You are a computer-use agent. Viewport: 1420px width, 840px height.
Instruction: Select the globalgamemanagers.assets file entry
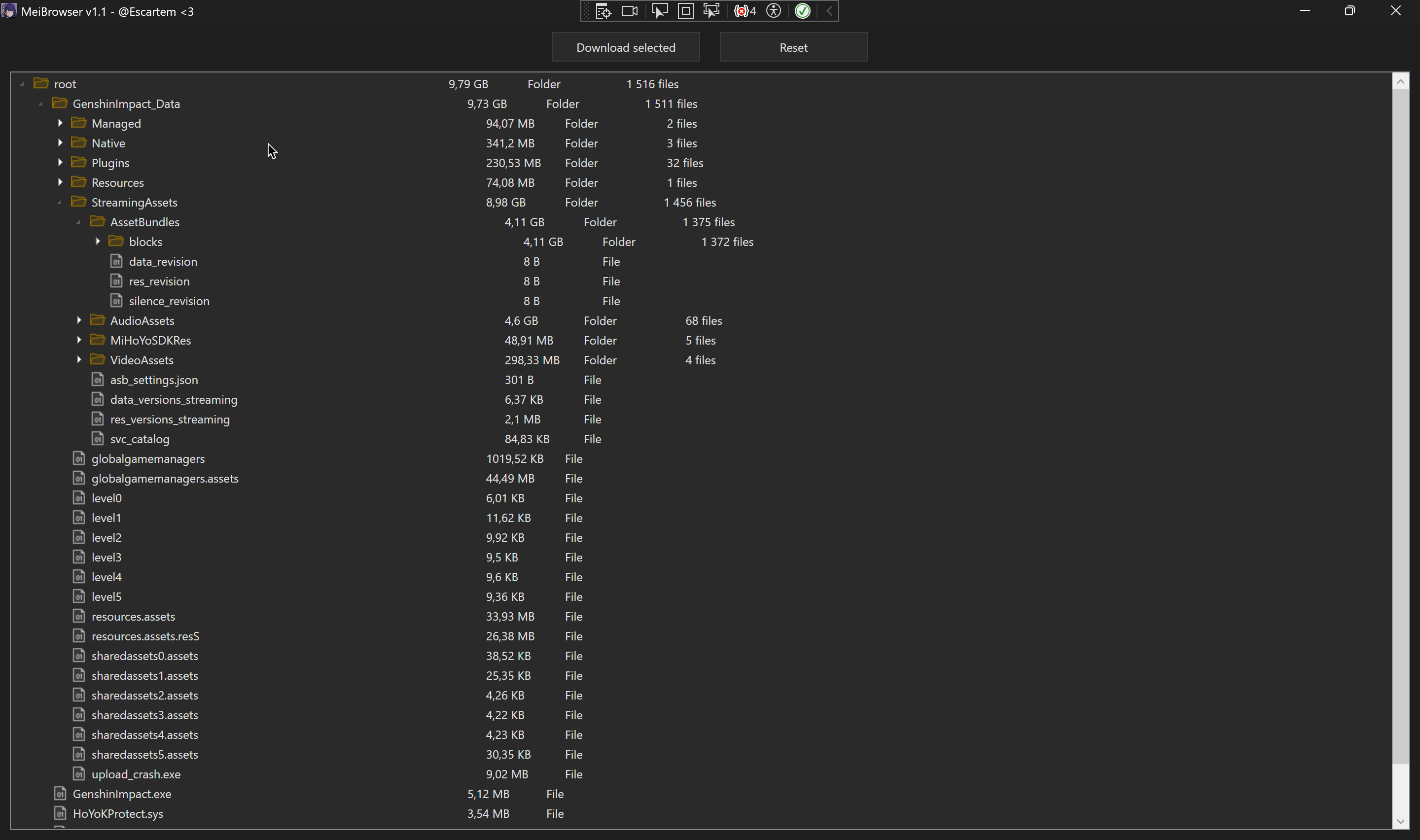[x=165, y=478]
